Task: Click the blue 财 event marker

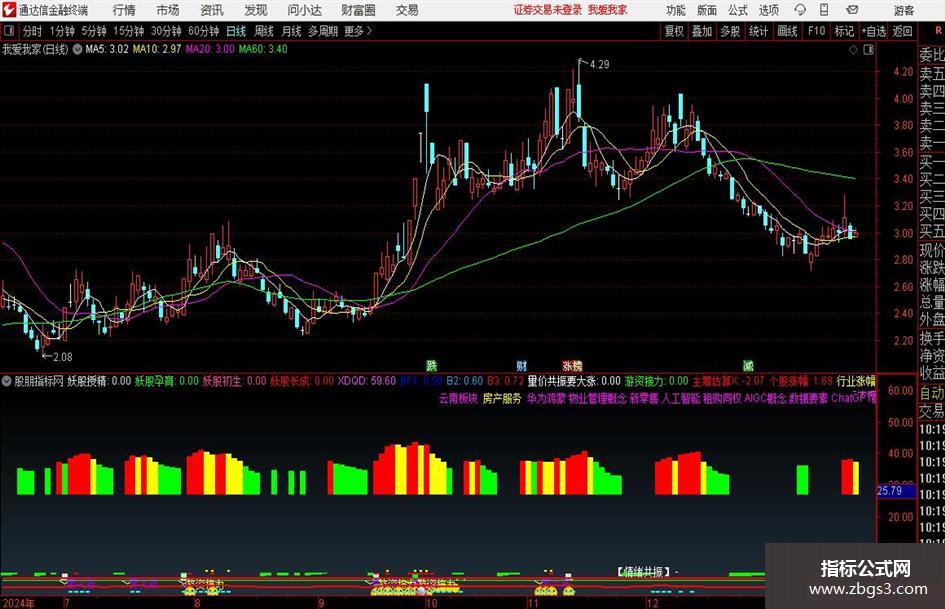Action: click(521, 365)
